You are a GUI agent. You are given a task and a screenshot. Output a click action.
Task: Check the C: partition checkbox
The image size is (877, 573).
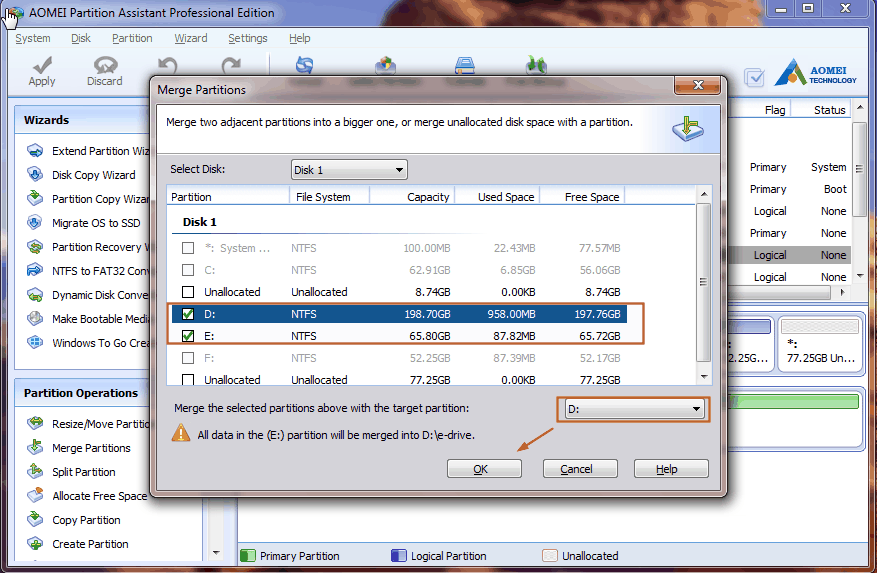(x=188, y=270)
